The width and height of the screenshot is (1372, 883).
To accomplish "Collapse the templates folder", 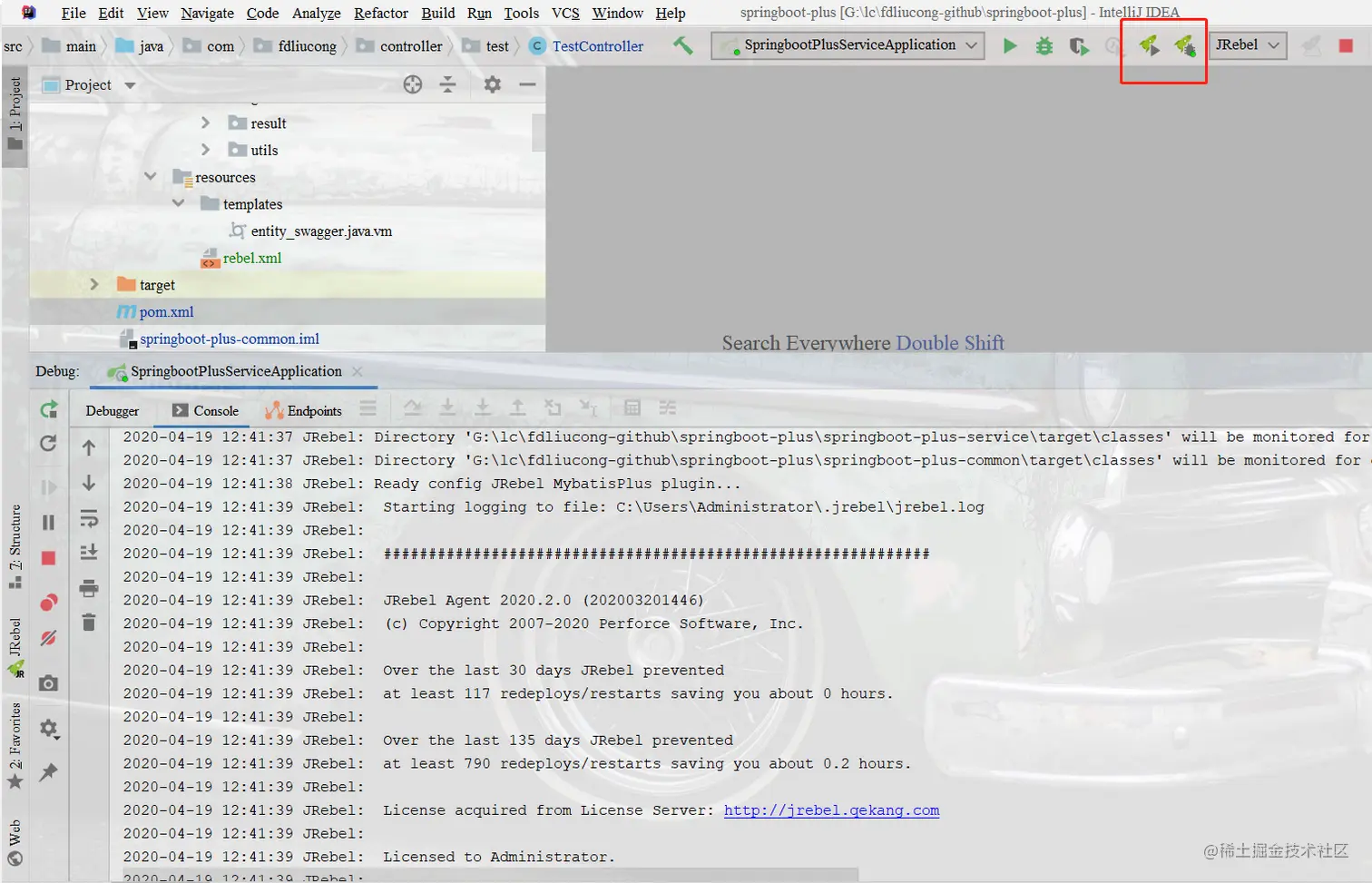I will (179, 203).
